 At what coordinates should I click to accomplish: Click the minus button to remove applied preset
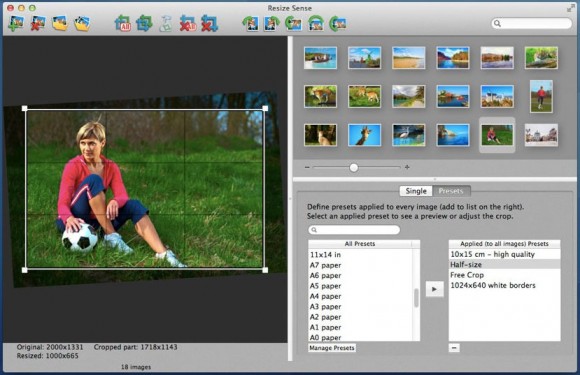click(454, 348)
